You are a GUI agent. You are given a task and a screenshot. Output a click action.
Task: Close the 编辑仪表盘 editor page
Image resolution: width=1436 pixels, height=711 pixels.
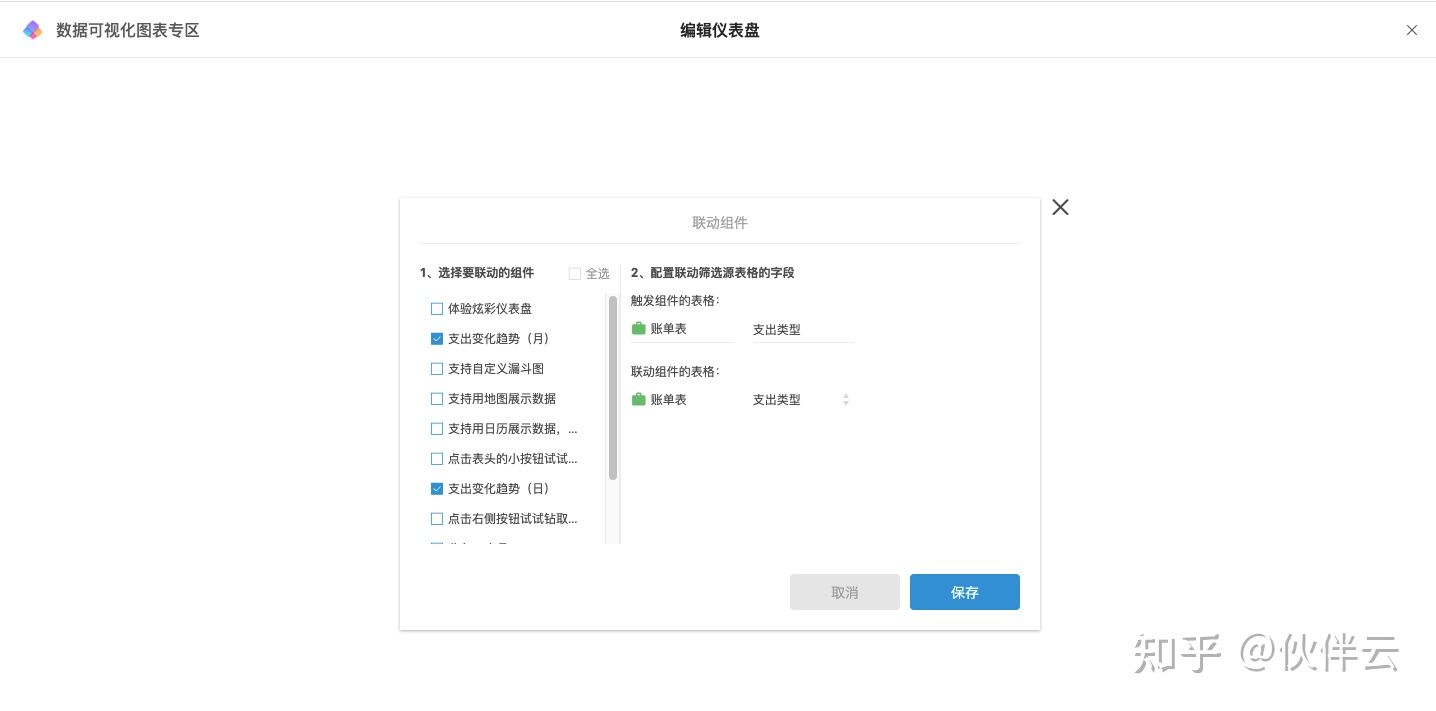pos(1411,30)
